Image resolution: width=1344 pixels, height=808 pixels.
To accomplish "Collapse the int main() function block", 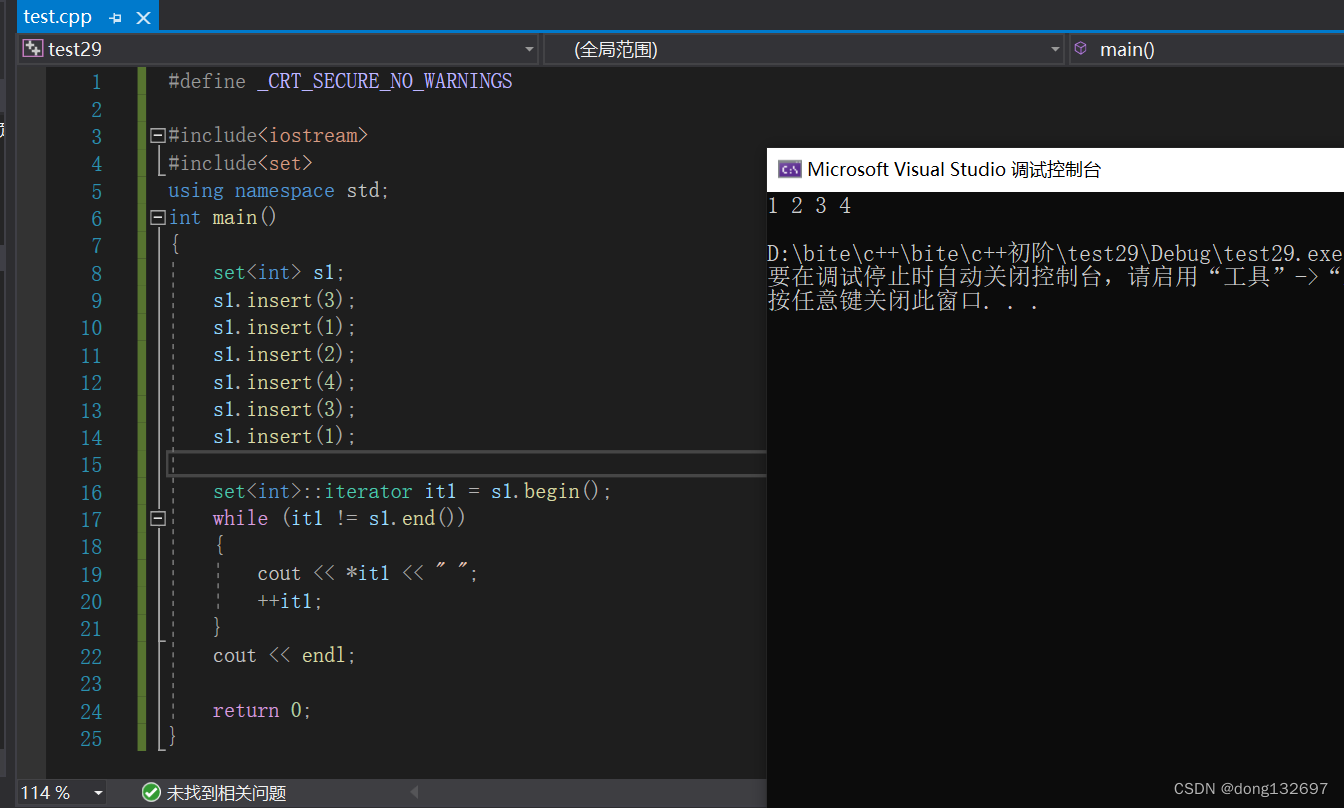I will click(157, 217).
